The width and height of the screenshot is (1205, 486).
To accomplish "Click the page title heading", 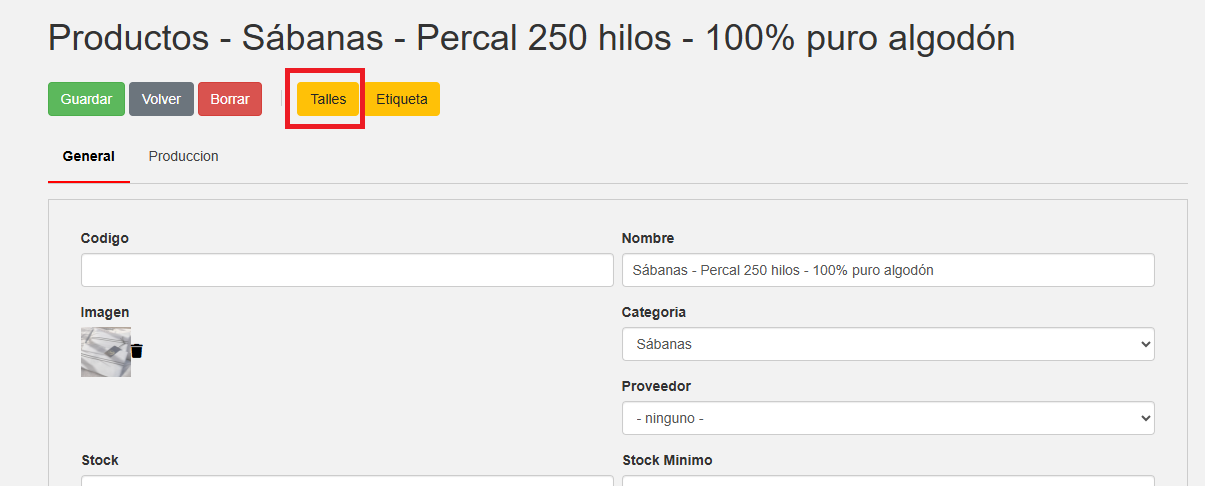I will [x=531, y=38].
